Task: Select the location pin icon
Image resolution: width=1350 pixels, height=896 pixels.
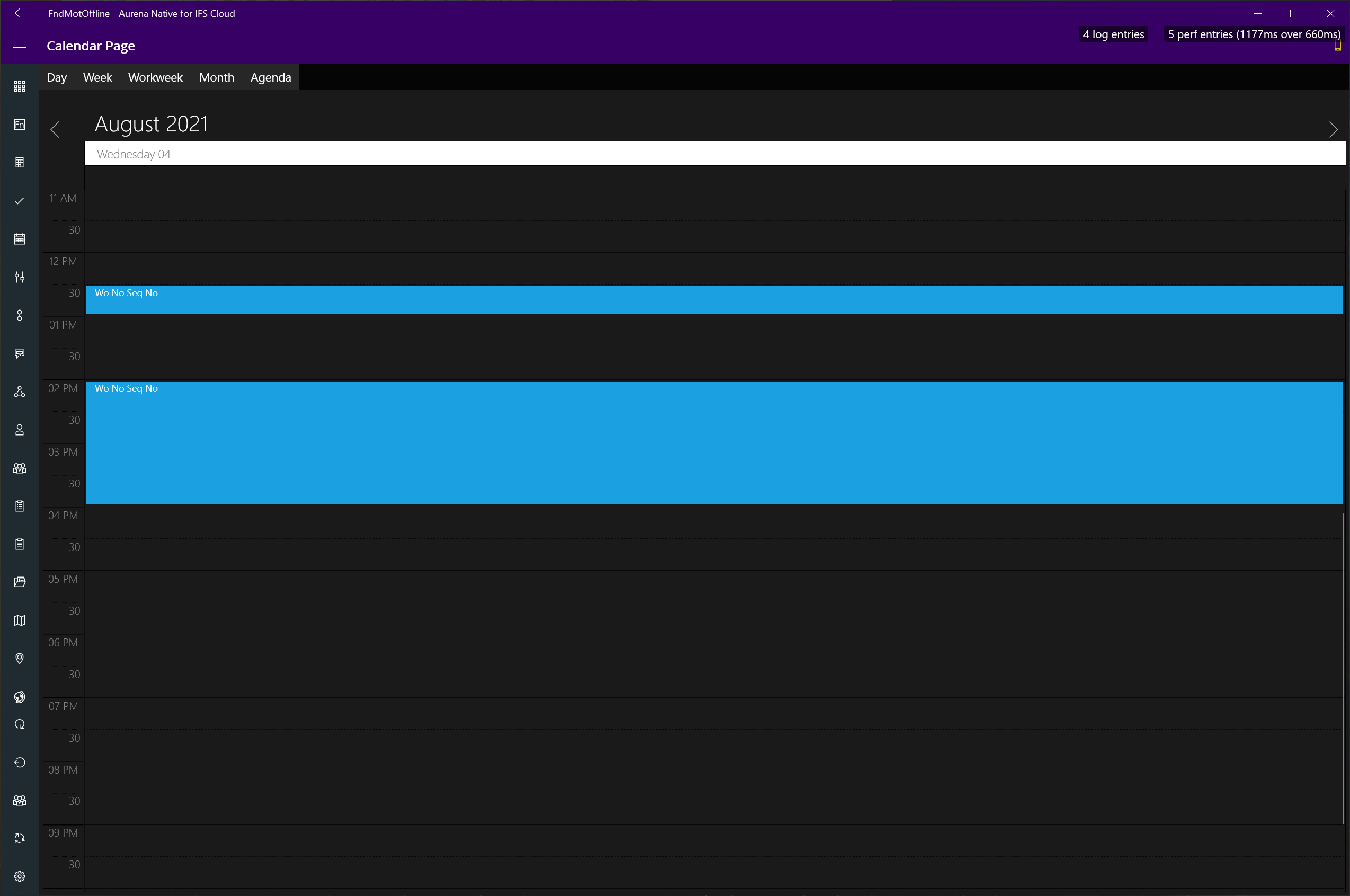Action: point(20,658)
